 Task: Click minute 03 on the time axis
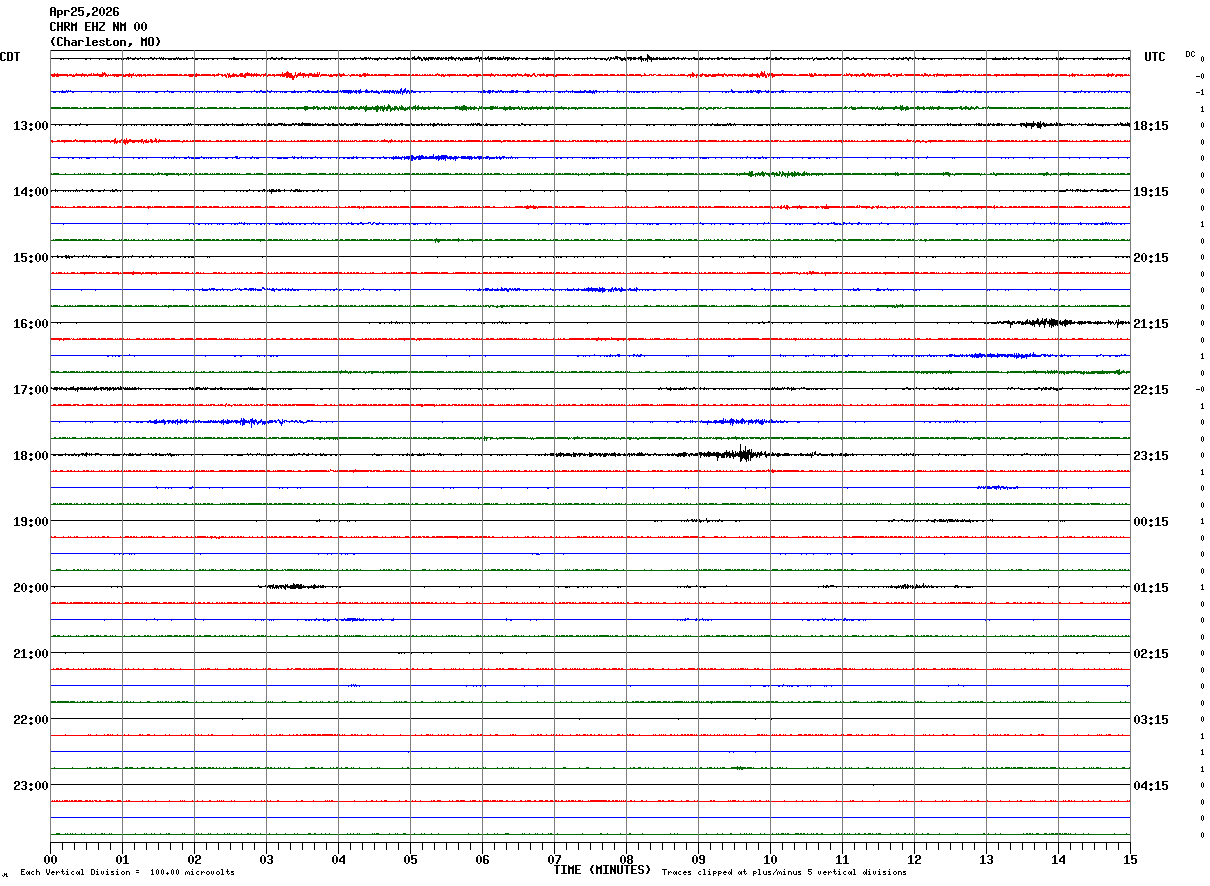(x=266, y=860)
